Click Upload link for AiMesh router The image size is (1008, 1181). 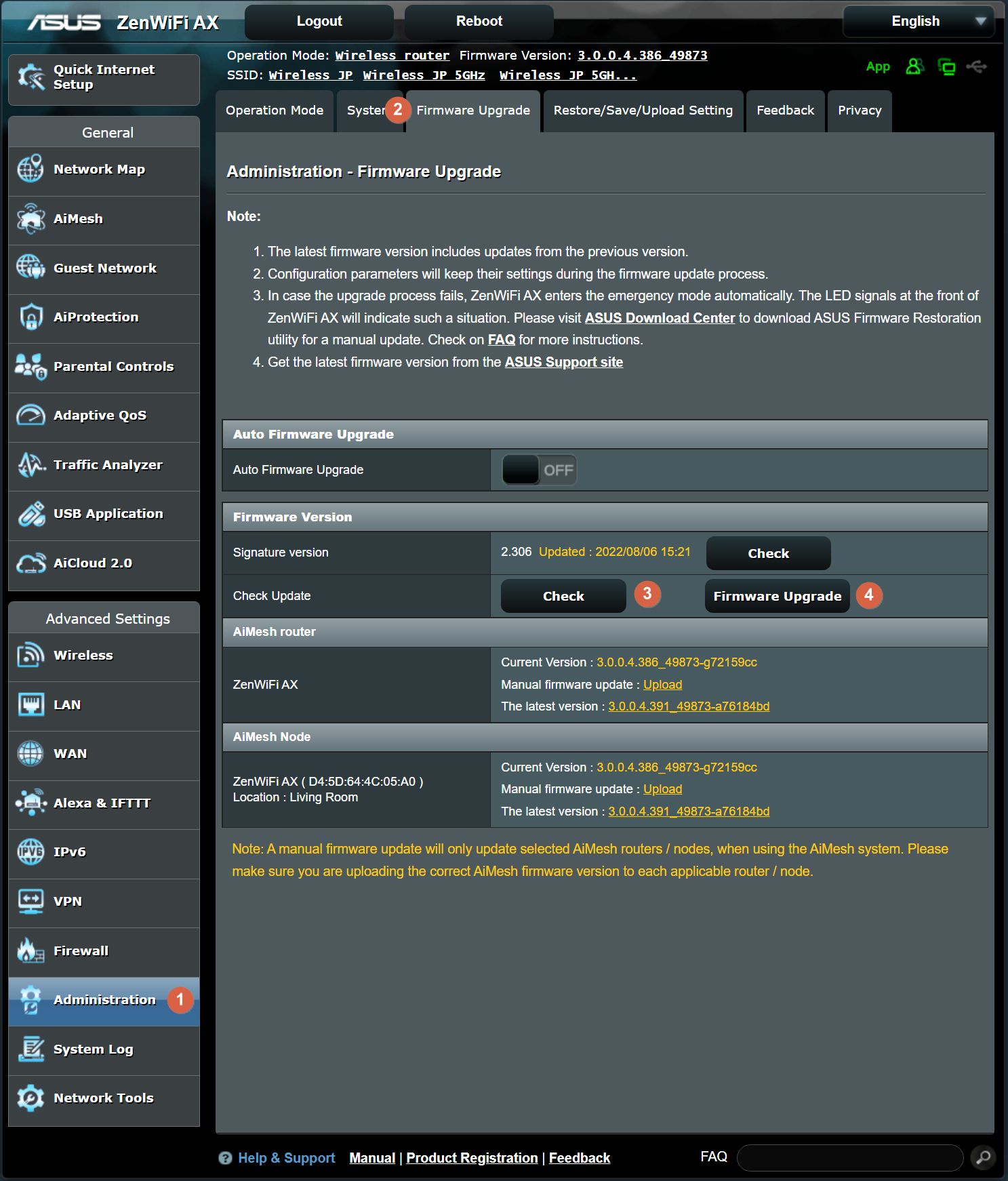click(x=662, y=685)
